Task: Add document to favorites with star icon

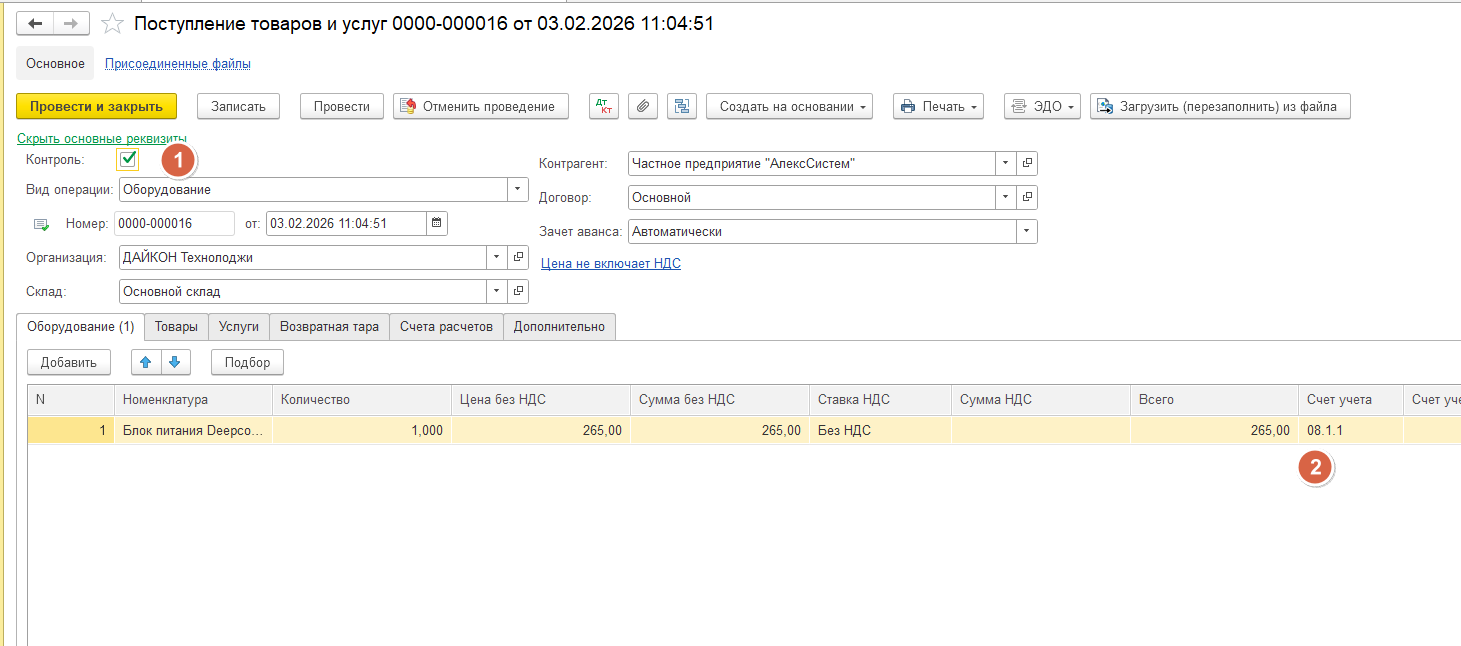Action: tap(113, 24)
